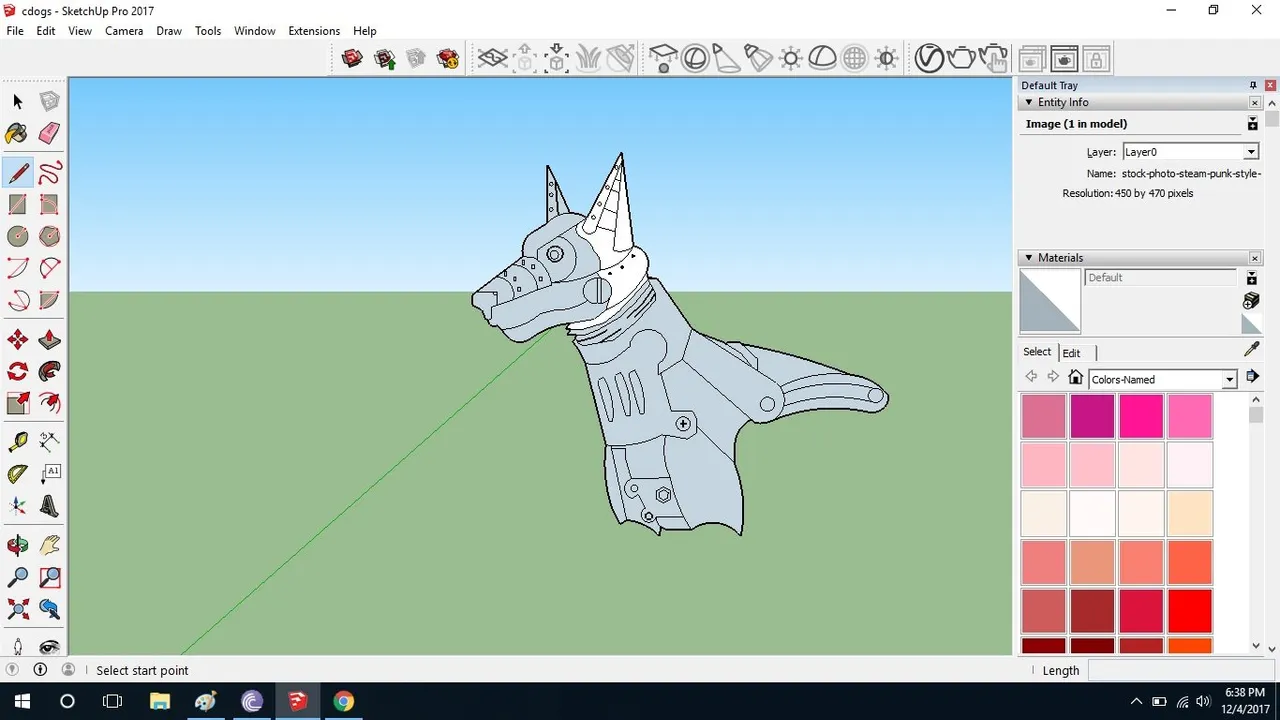Viewport: 1280px width, 720px height.
Task: Click the Create Material icon
Action: click(1251, 301)
